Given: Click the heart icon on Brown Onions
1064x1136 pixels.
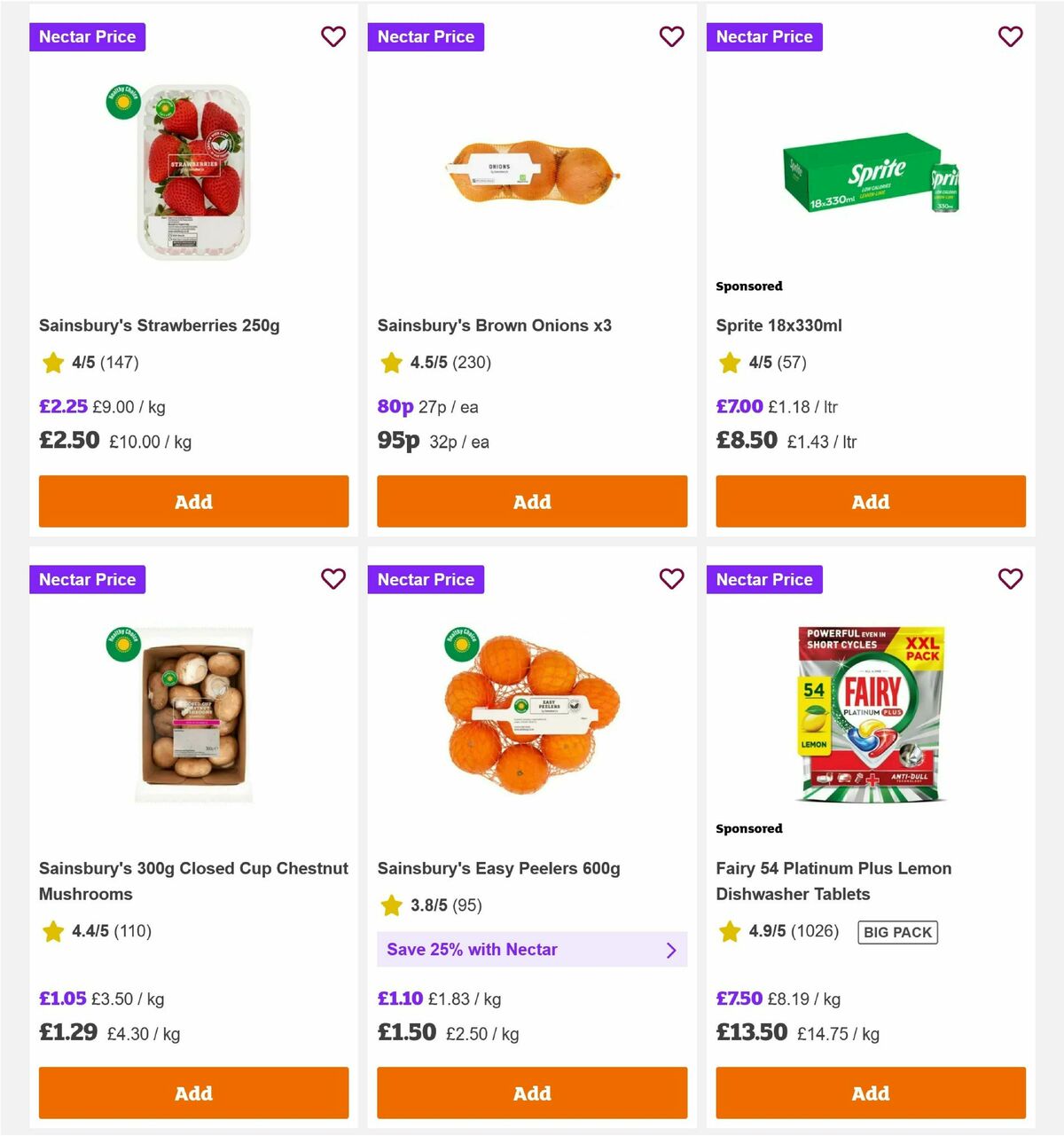Looking at the screenshot, I should tap(672, 36).
